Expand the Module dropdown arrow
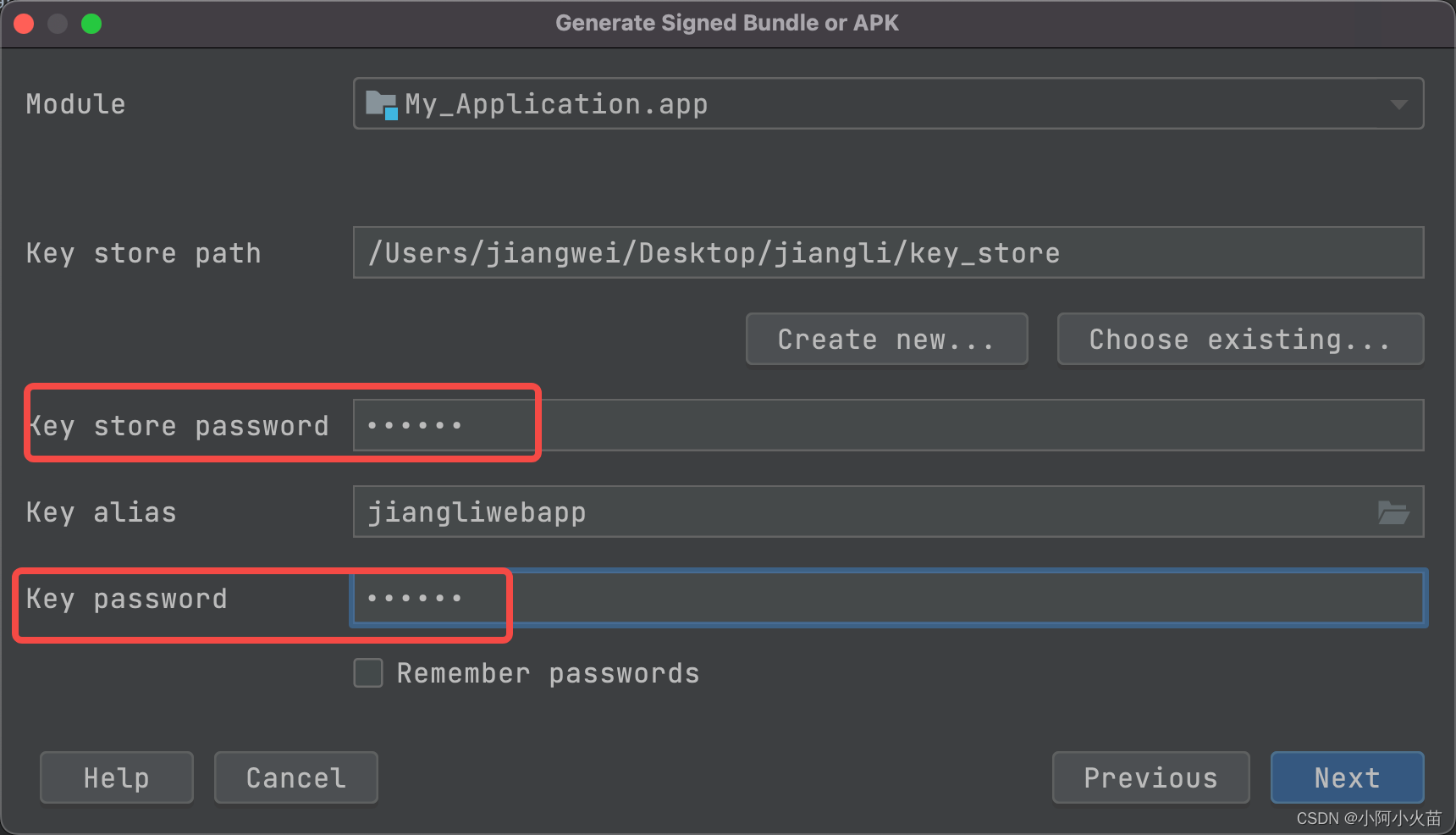 (1398, 104)
